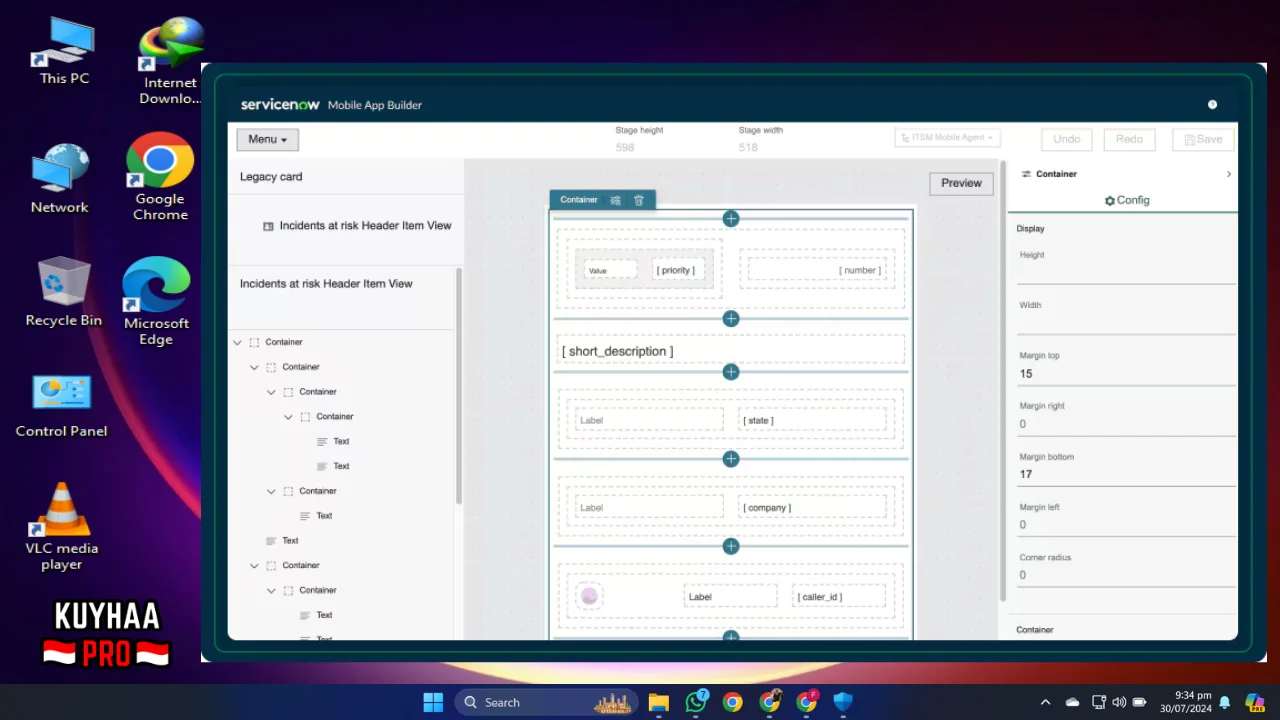Open Internet Download Manager desktop shortcut

(x=169, y=60)
